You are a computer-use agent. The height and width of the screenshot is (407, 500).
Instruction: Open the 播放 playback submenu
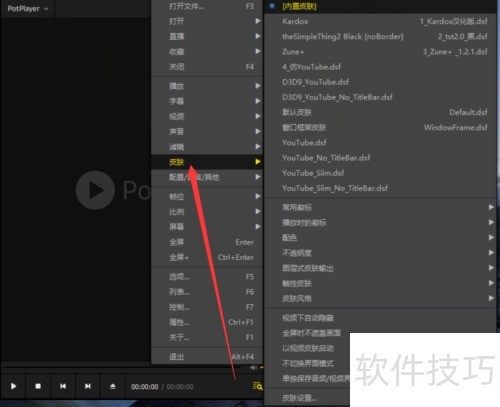[207, 86]
